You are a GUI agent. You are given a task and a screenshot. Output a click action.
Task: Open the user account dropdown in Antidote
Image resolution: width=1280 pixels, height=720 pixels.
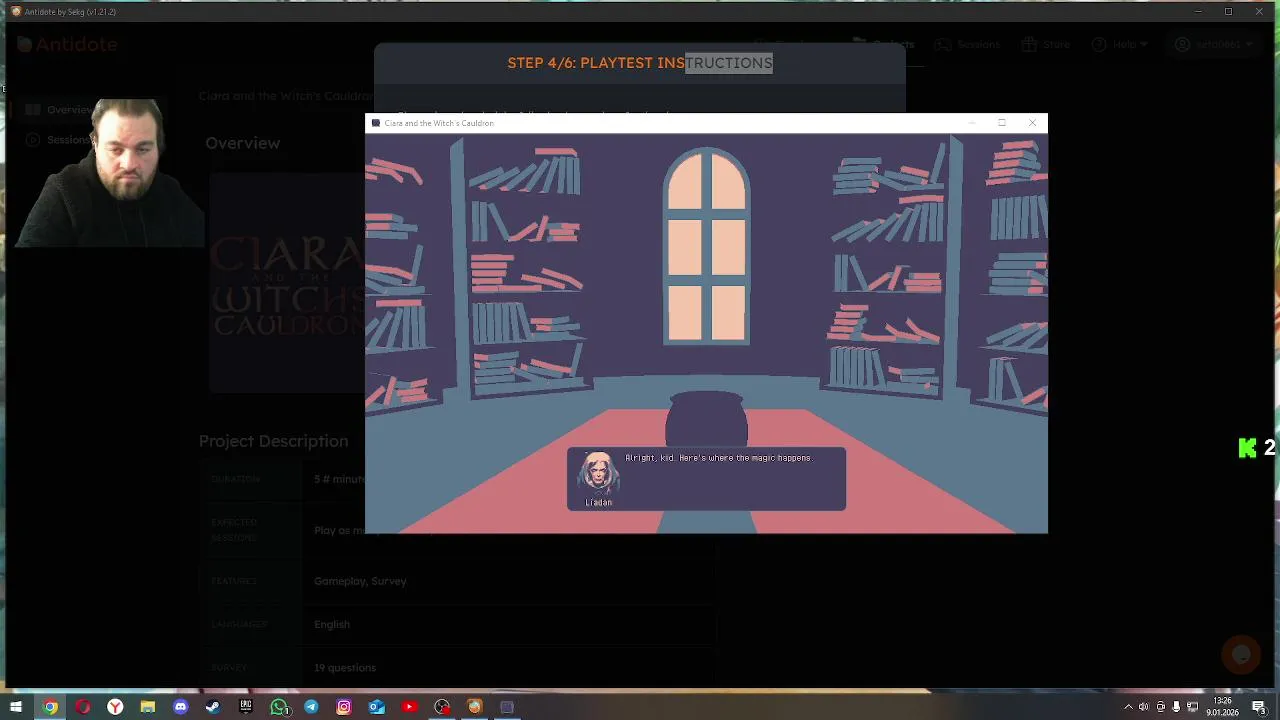(x=1214, y=44)
